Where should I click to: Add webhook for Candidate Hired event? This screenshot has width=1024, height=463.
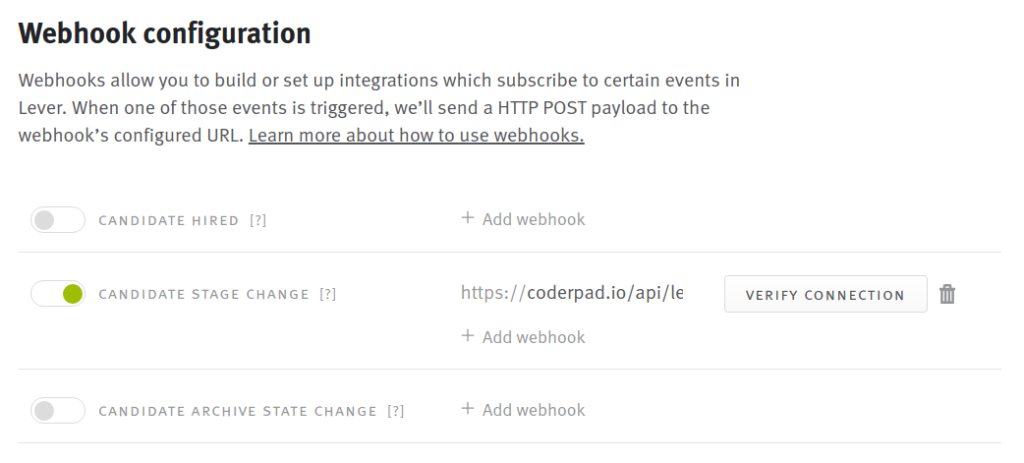[523, 219]
